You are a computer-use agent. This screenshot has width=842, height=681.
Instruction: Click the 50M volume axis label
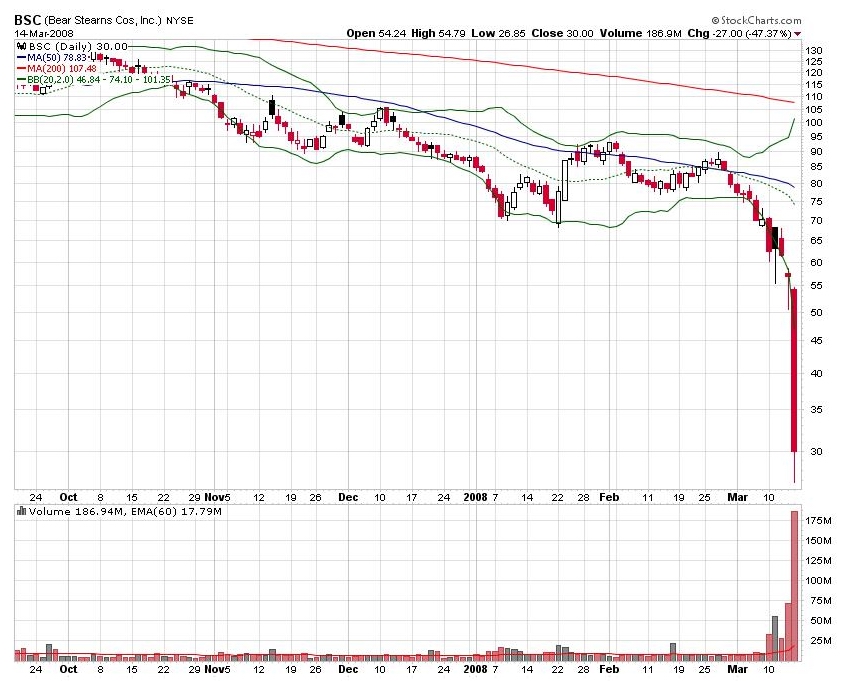[821, 621]
